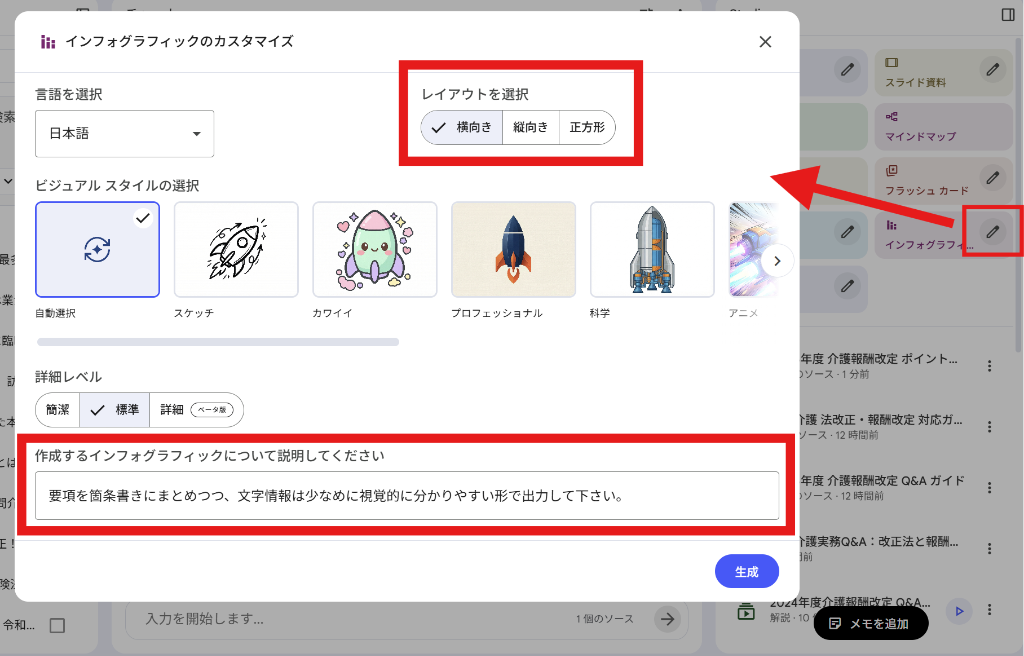Close the infographic customization dialog

coord(765,42)
